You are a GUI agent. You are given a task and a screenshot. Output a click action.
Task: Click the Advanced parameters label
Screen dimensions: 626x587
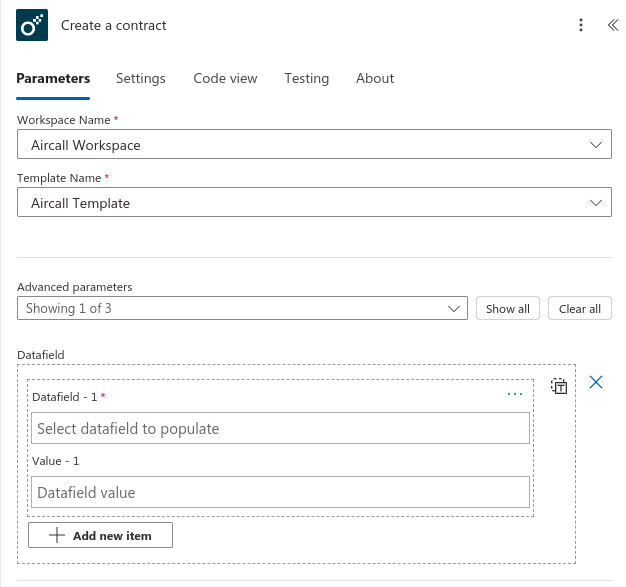click(x=75, y=287)
